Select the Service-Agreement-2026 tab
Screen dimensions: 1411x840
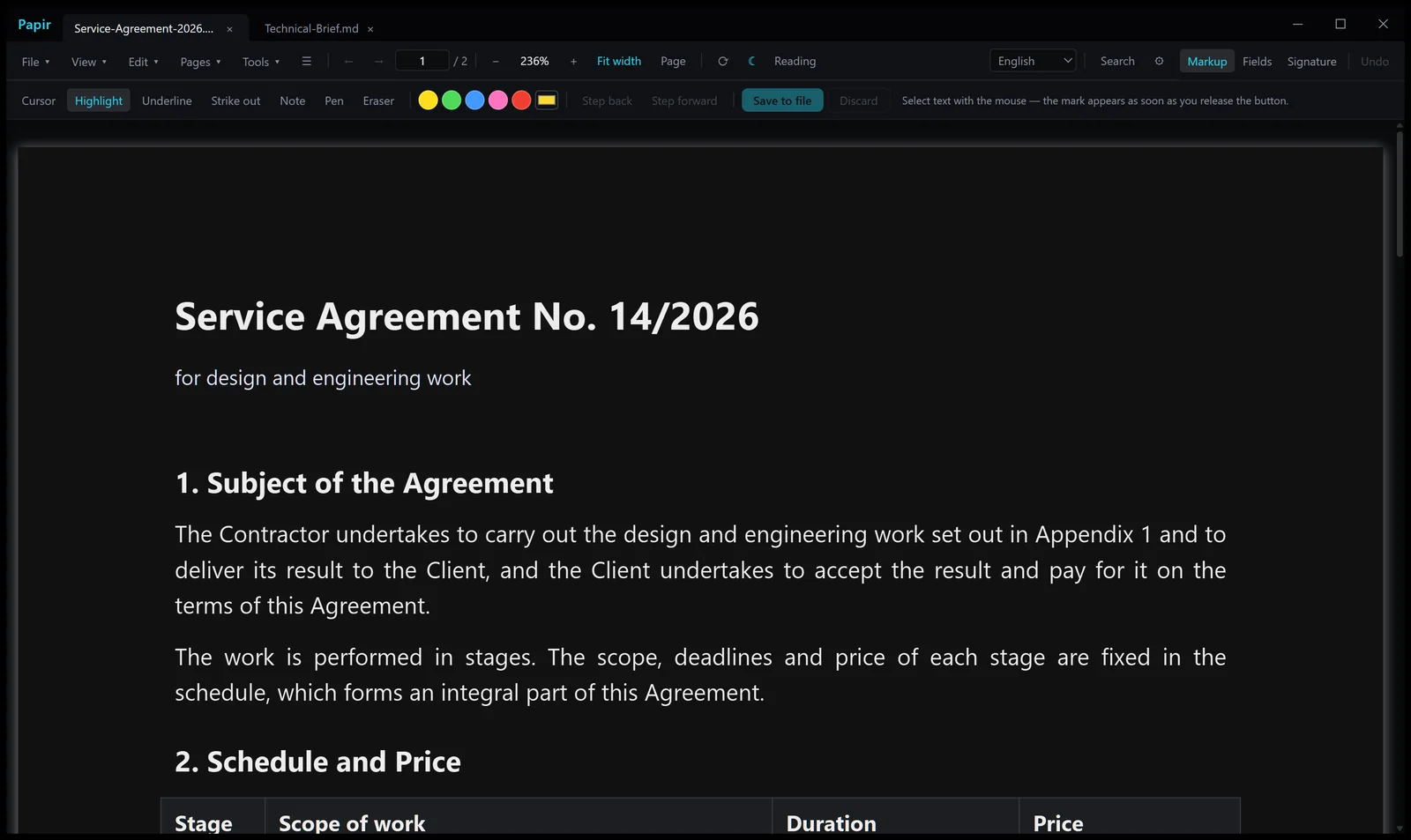(144, 29)
